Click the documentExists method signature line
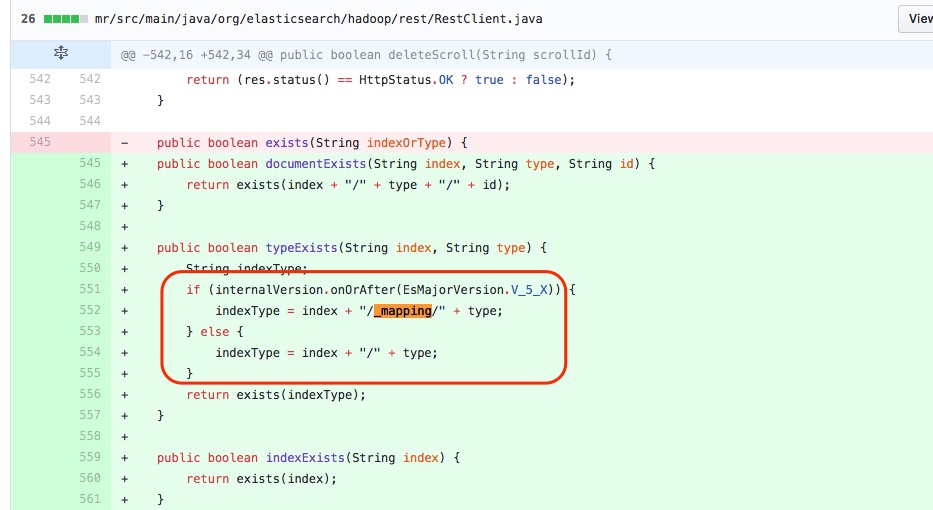933x510 pixels. (406, 164)
